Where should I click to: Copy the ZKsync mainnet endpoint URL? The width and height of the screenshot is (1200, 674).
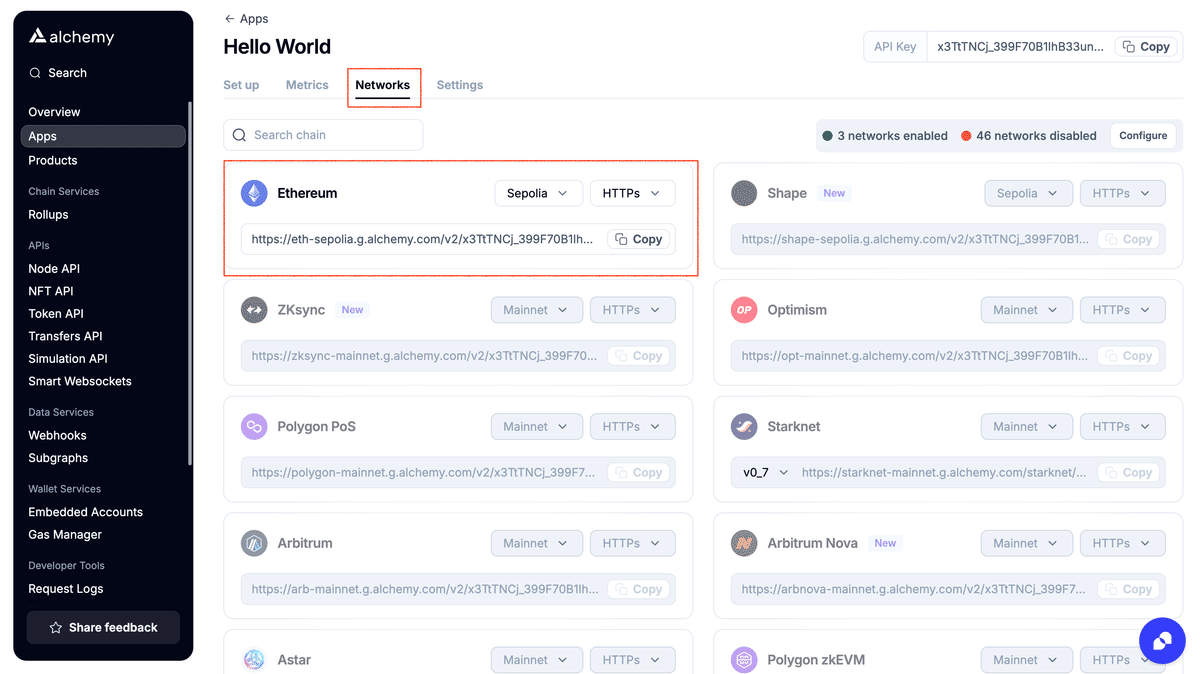tap(638, 356)
